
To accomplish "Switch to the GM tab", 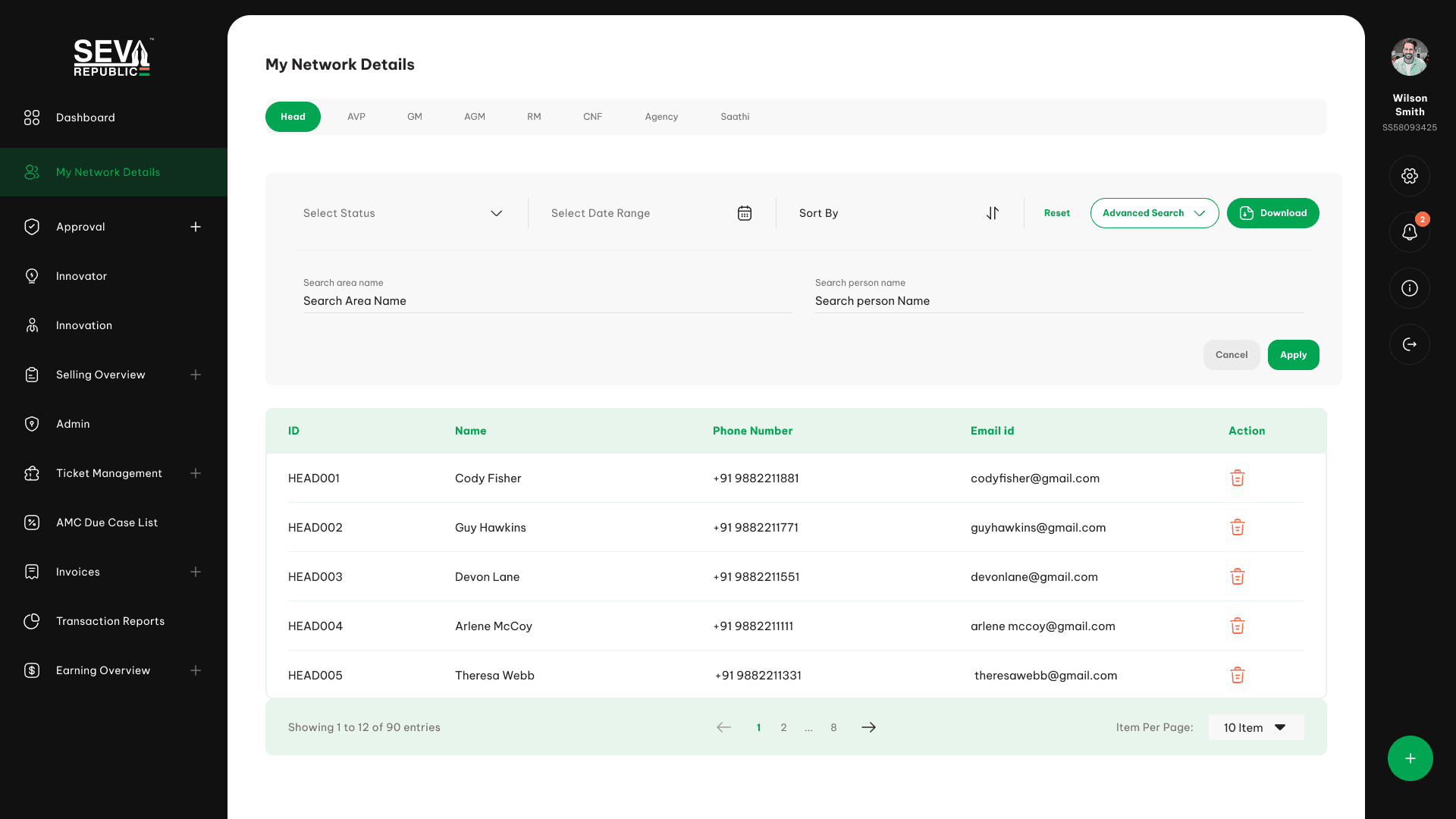I will coord(415,117).
